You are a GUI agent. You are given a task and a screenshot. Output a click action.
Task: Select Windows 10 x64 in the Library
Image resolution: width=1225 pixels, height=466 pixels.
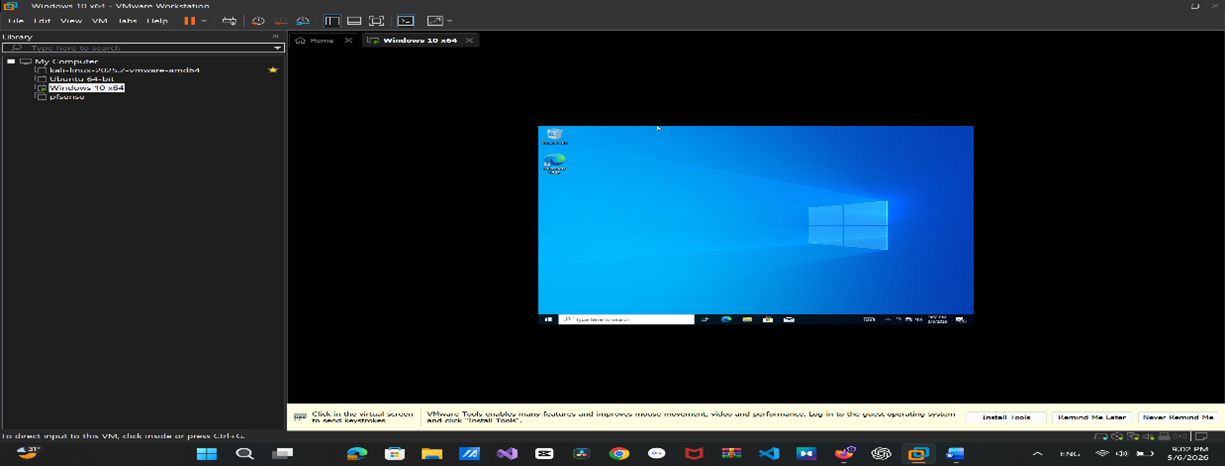tap(86, 88)
